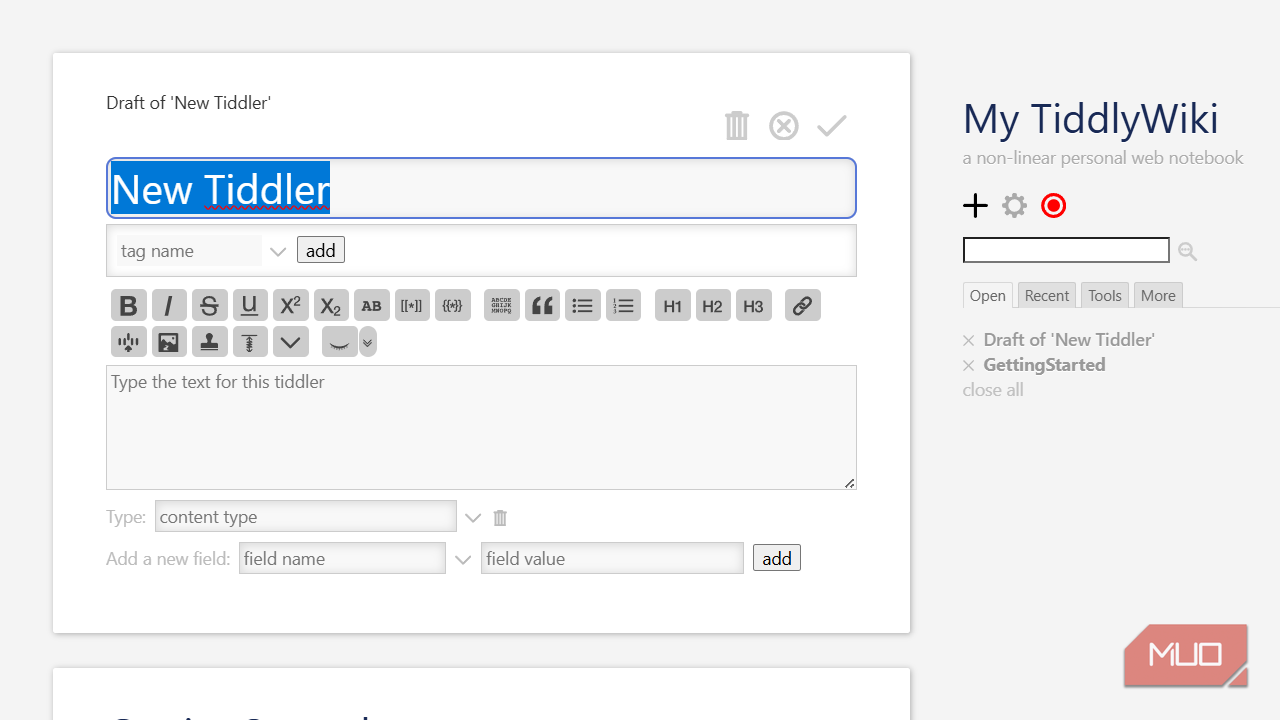Toggle bold formatting
Viewport: 1280px width, 720px height.
[128, 306]
